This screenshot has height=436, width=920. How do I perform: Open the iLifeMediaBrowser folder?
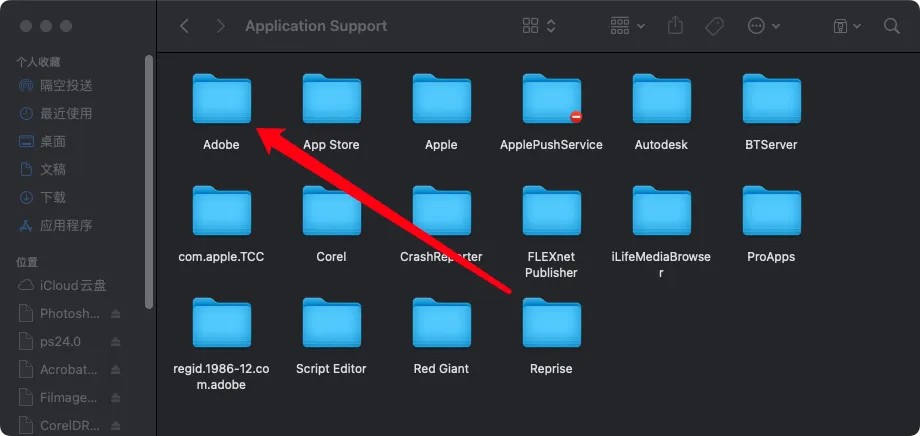tap(661, 211)
